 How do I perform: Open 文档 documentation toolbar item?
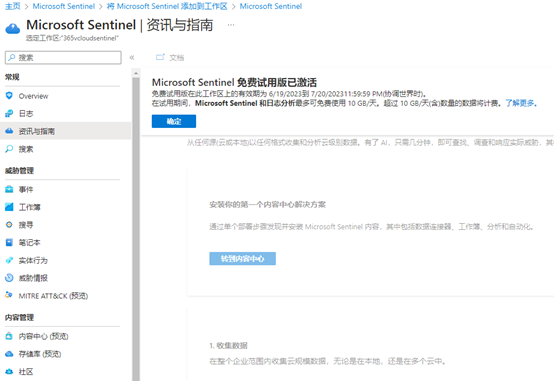coord(170,57)
